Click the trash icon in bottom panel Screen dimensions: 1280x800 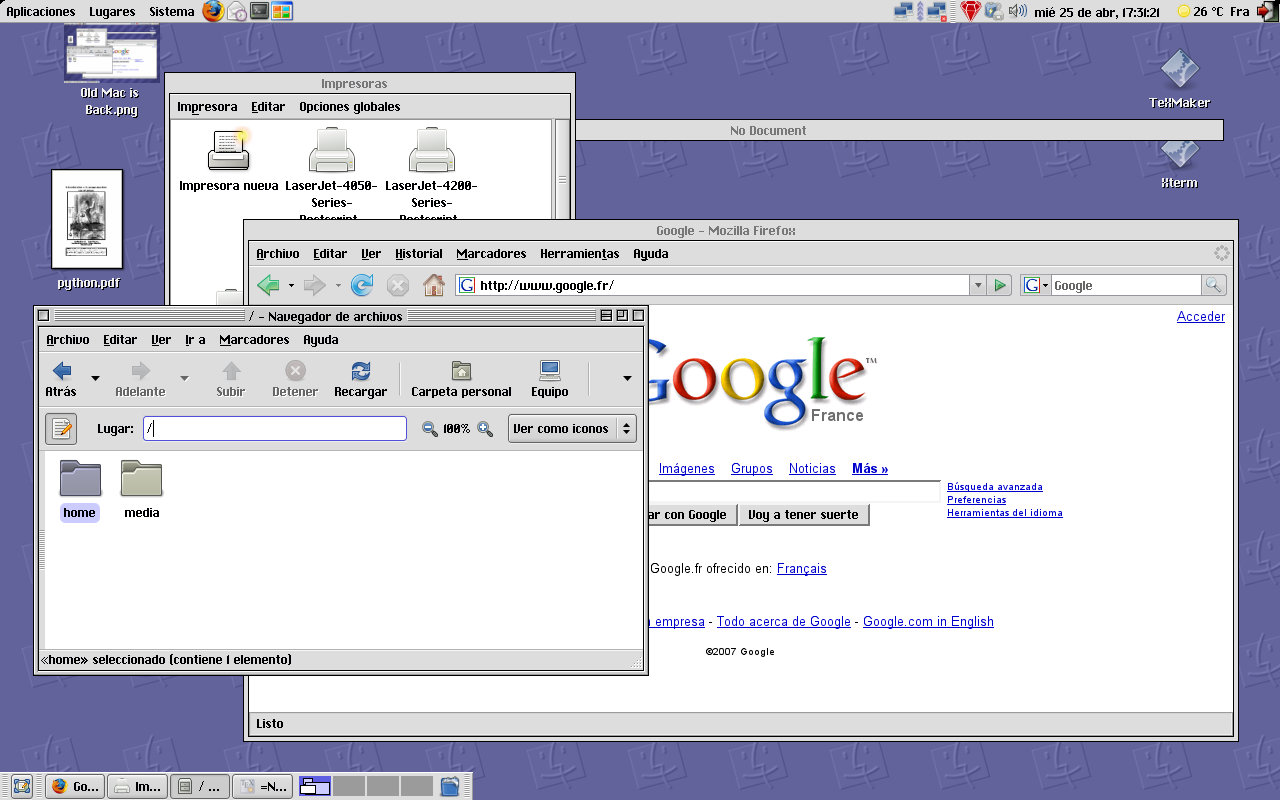449,786
